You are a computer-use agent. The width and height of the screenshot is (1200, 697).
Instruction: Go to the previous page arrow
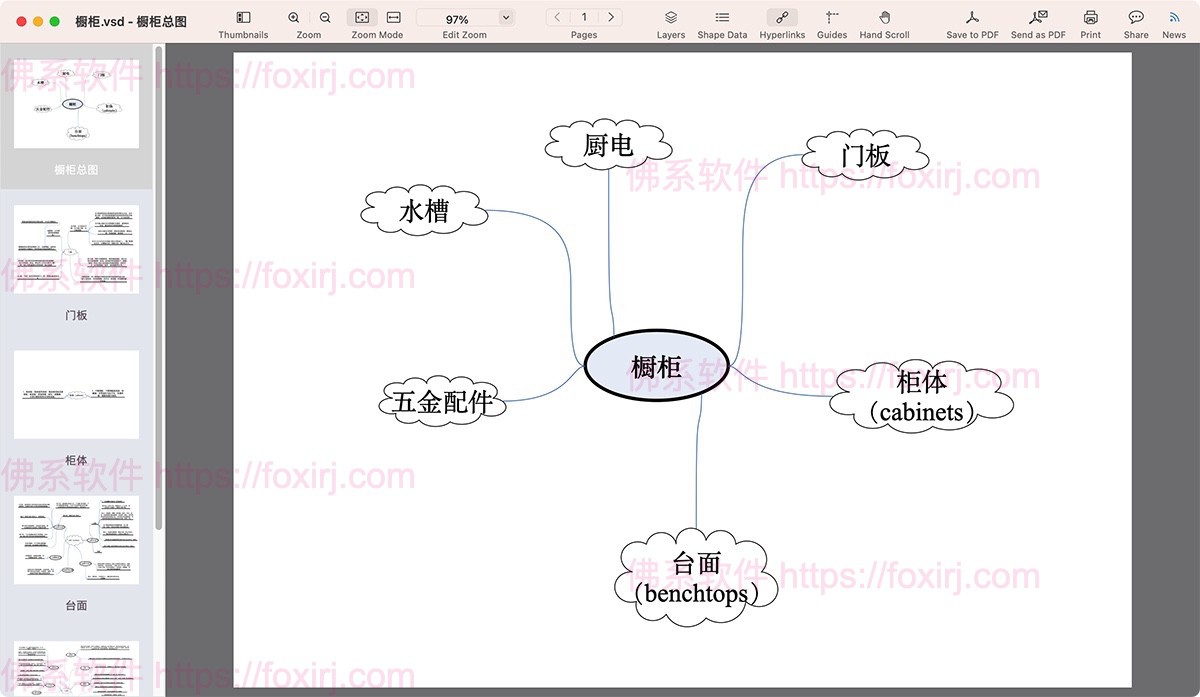click(557, 17)
